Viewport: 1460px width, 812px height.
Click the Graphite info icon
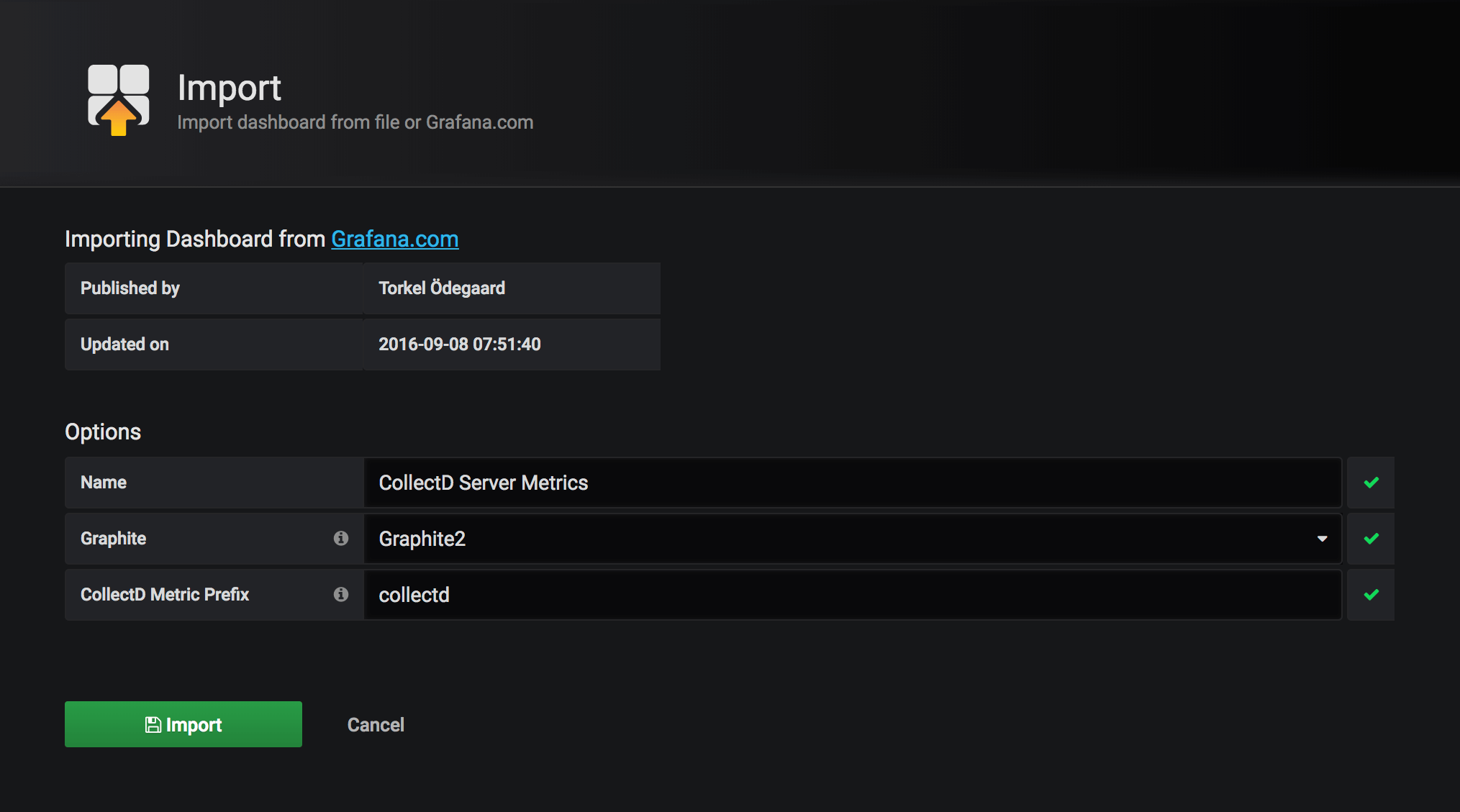click(x=341, y=538)
